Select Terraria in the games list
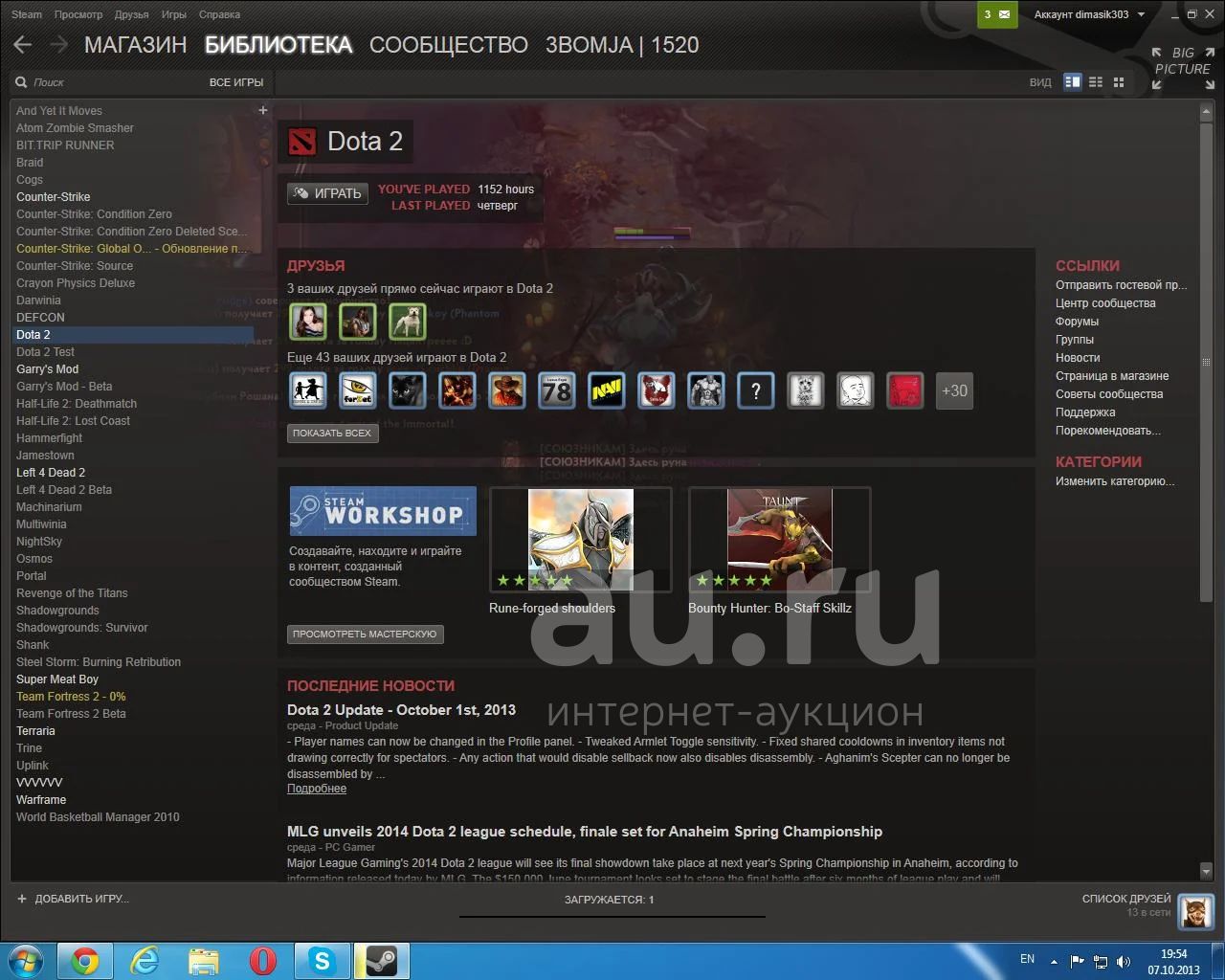The height and width of the screenshot is (980, 1225). point(133,731)
